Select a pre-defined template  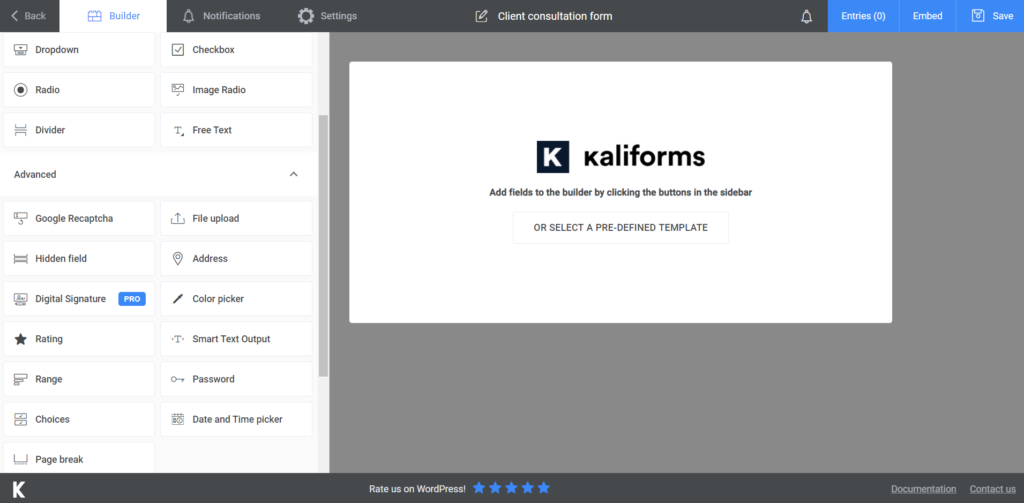(x=620, y=227)
